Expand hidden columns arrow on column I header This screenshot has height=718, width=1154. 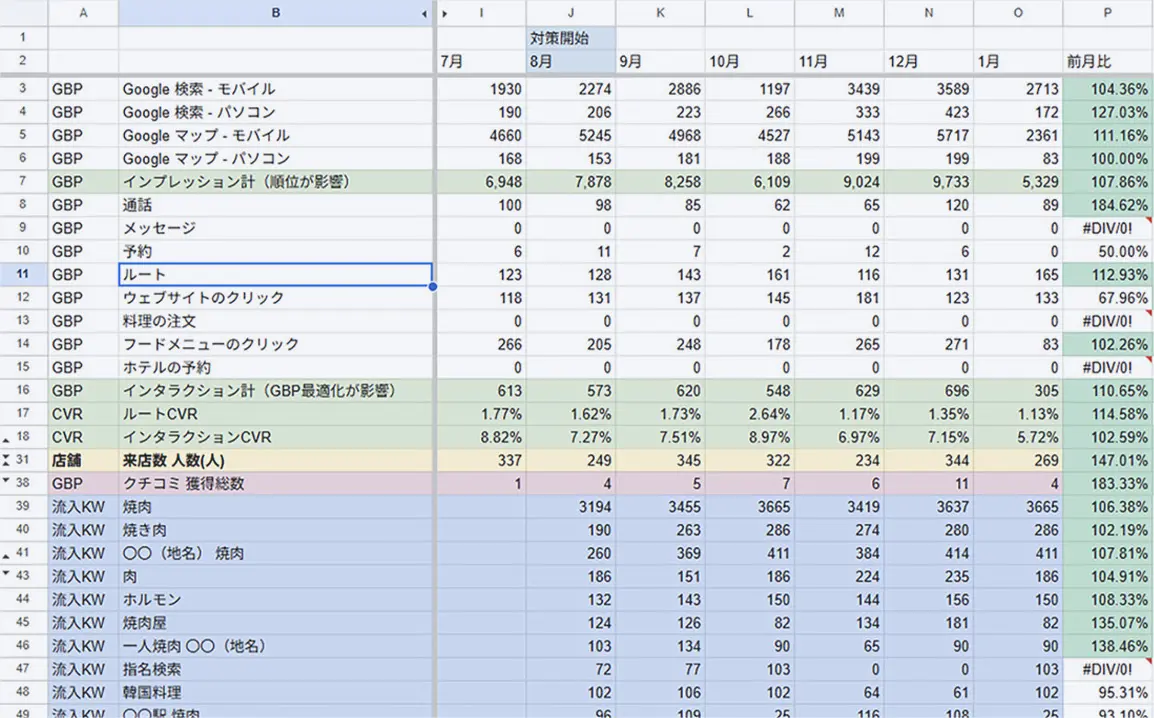(x=445, y=13)
